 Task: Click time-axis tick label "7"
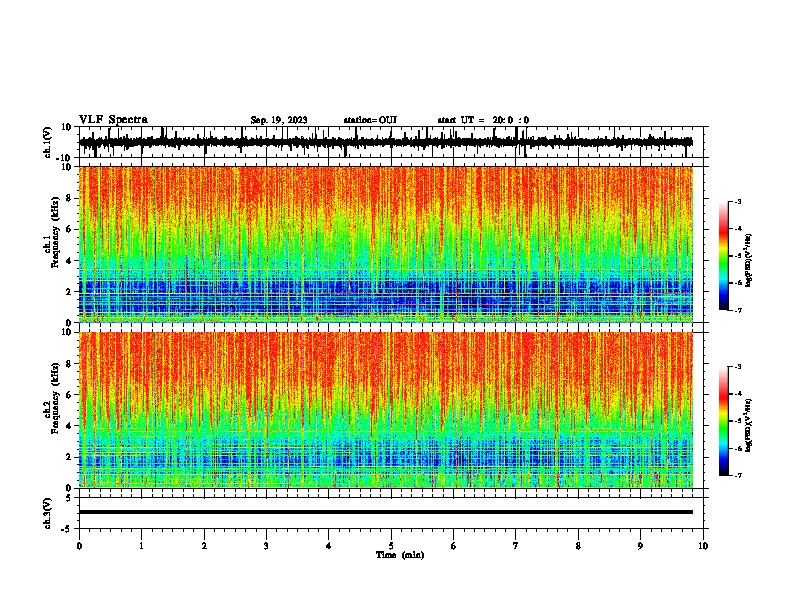pyautogui.click(x=516, y=546)
